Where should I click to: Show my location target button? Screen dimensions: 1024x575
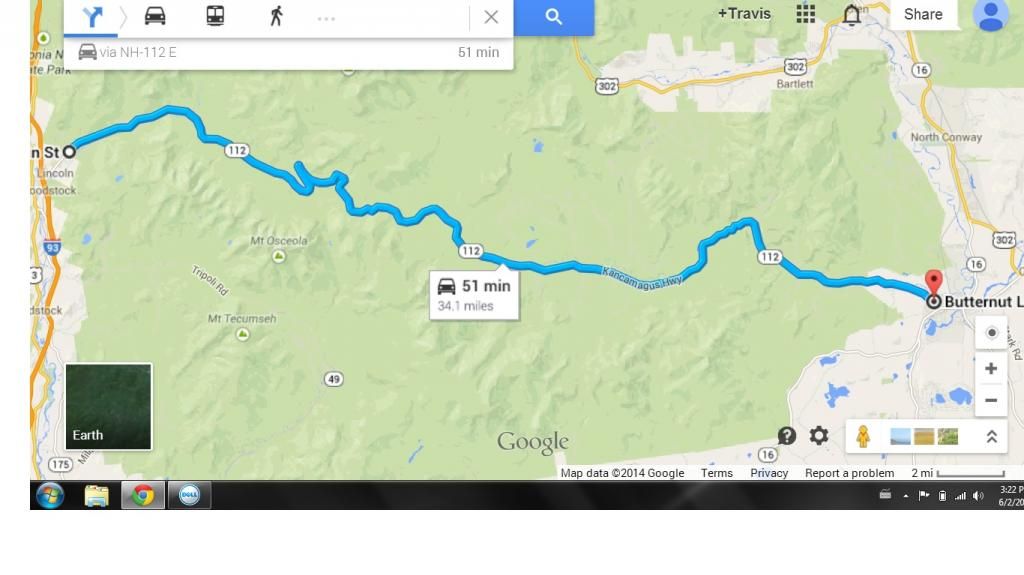[x=991, y=333]
